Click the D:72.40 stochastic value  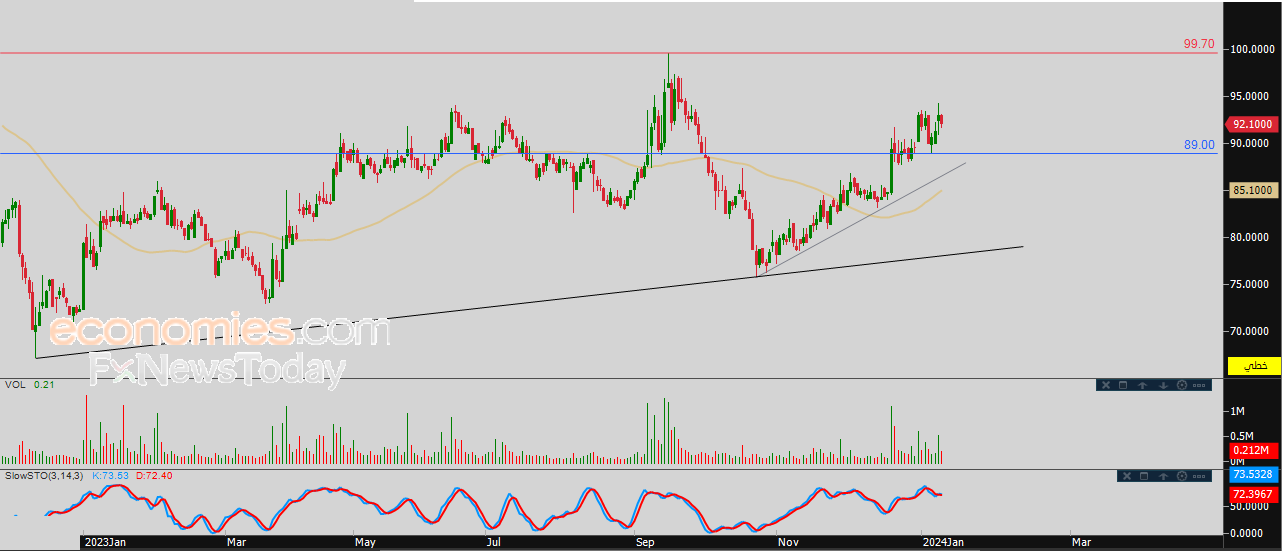(x=154, y=475)
